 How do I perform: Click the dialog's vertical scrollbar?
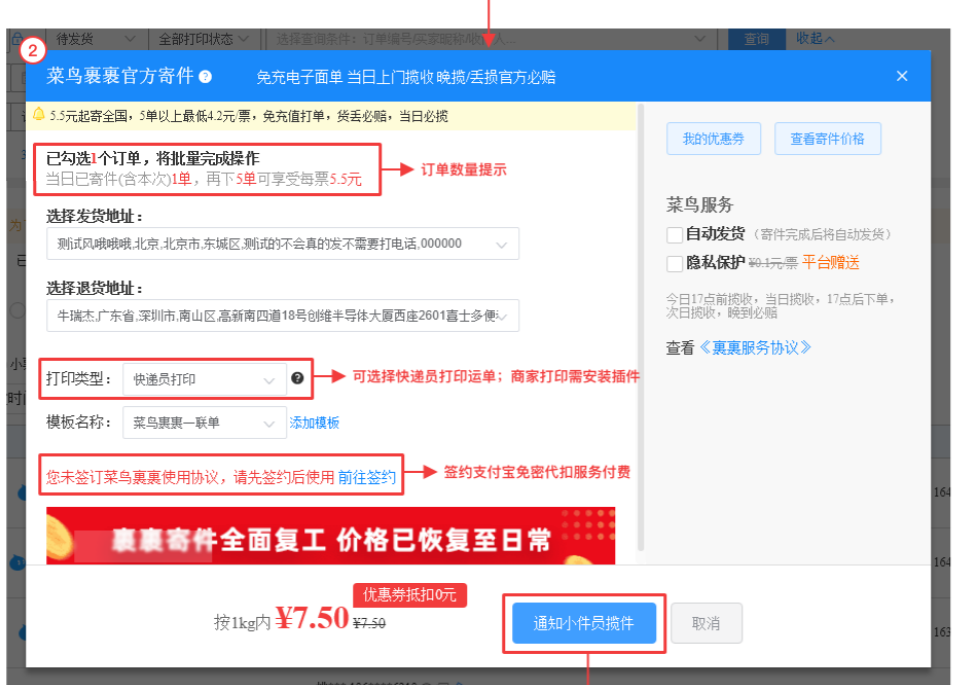tap(641, 327)
